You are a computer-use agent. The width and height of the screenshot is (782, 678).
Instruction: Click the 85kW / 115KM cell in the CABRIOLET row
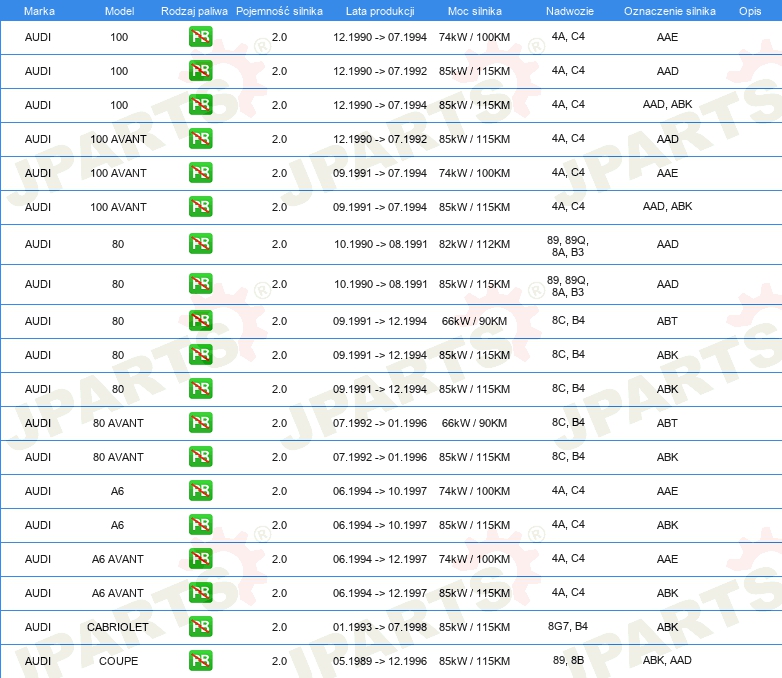474,627
